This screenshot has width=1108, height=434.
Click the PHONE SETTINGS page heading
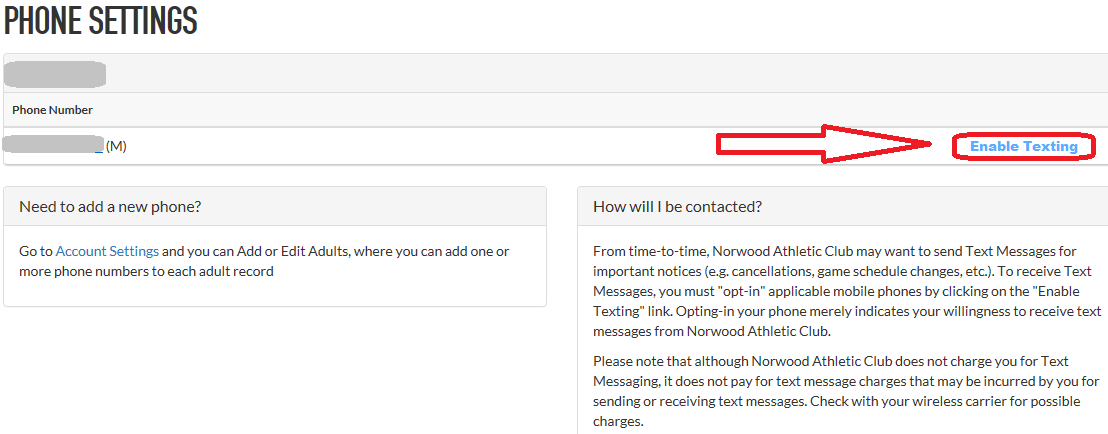(100, 21)
